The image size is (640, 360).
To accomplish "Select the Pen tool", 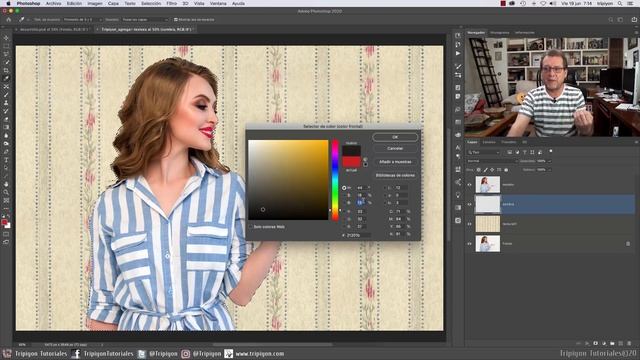I will (x=6, y=152).
